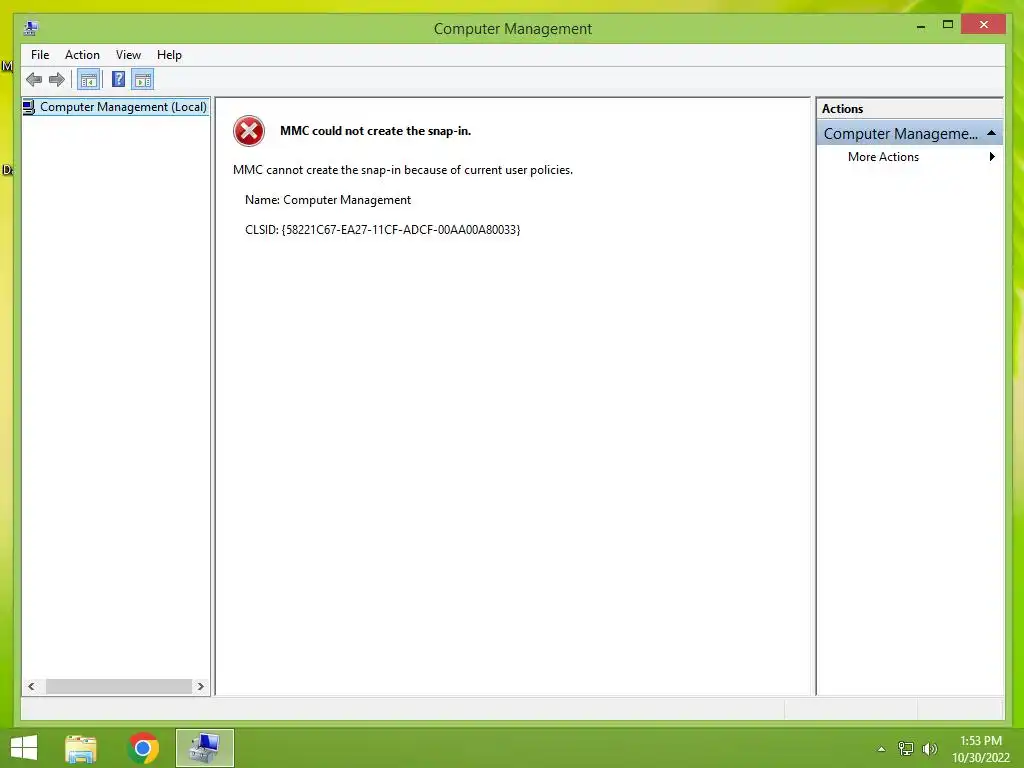This screenshot has height=768, width=1024.
Task: Show hidden system tray icons
Action: pos(881,749)
